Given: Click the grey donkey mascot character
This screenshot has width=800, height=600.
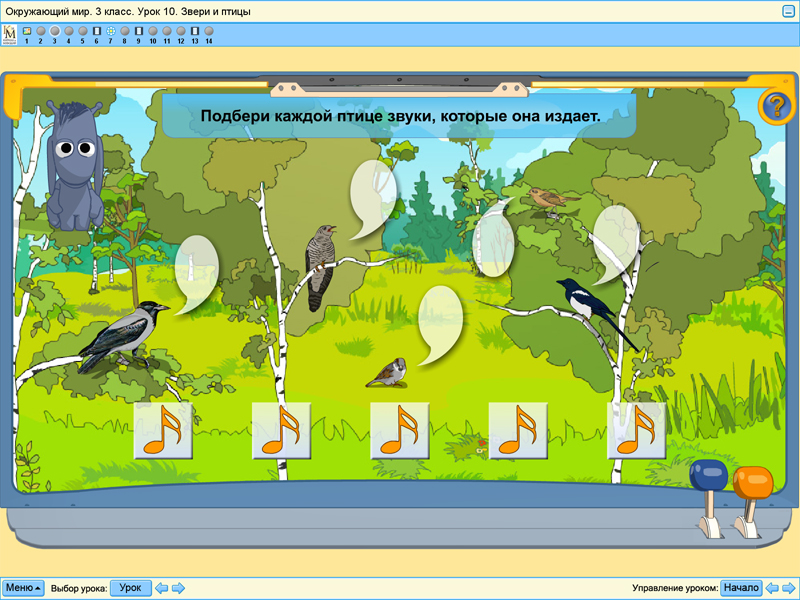Looking at the screenshot, I should (75, 165).
